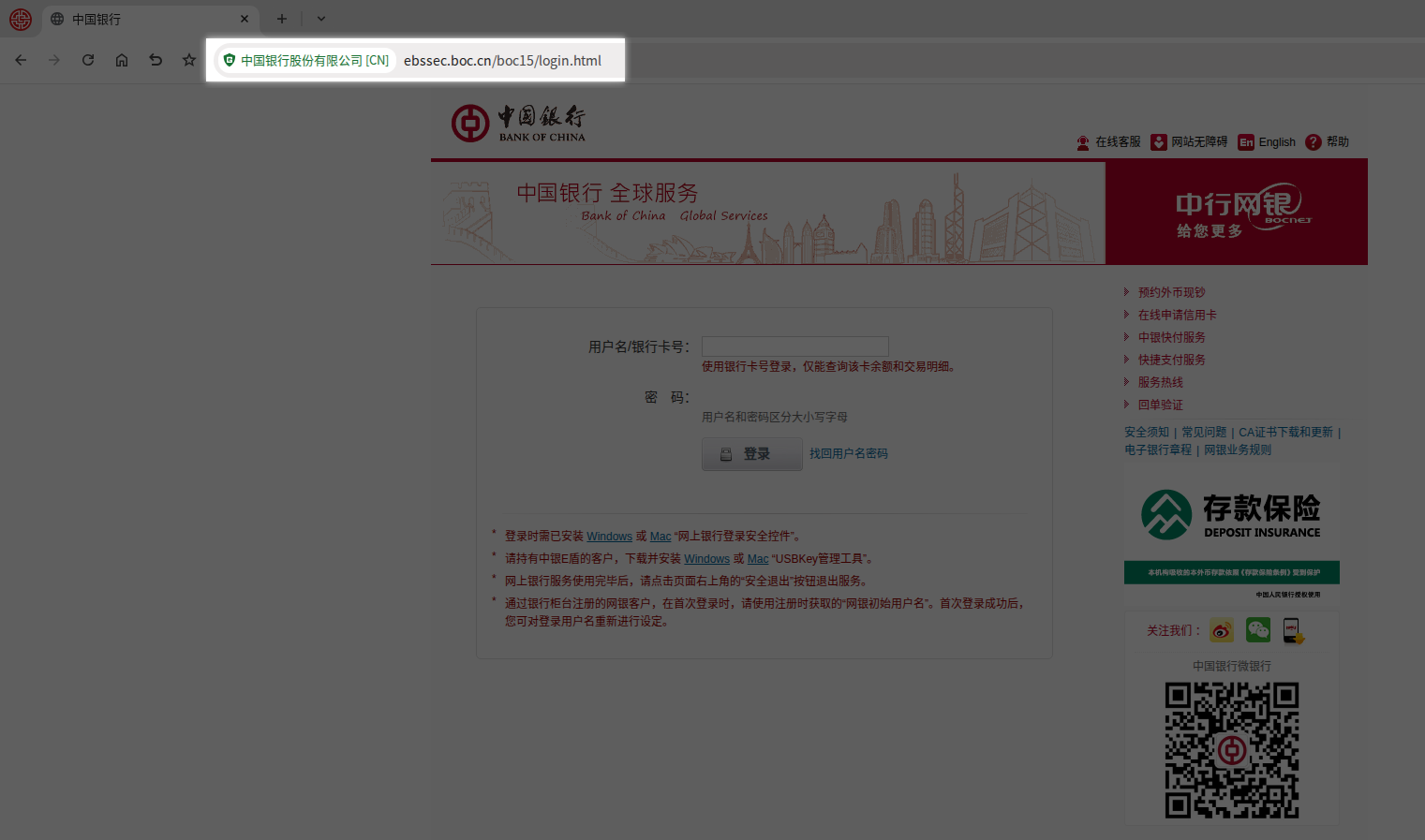The image size is (1425, 840).
Task: Click the 找回用户名密码 link
Action: tap(848, 453)
